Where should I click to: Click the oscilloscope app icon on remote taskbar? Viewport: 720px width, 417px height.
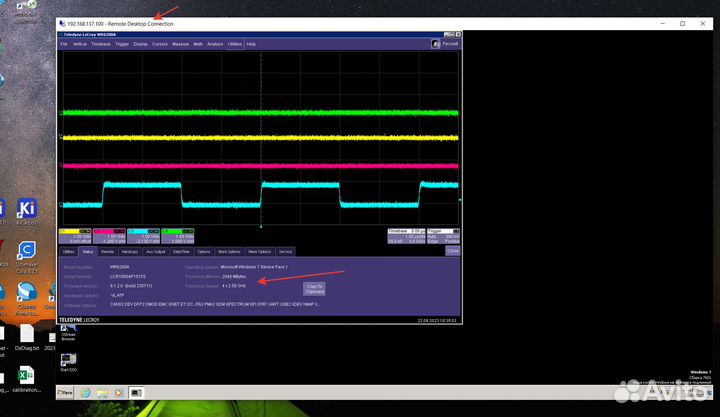tap(136, 393)
